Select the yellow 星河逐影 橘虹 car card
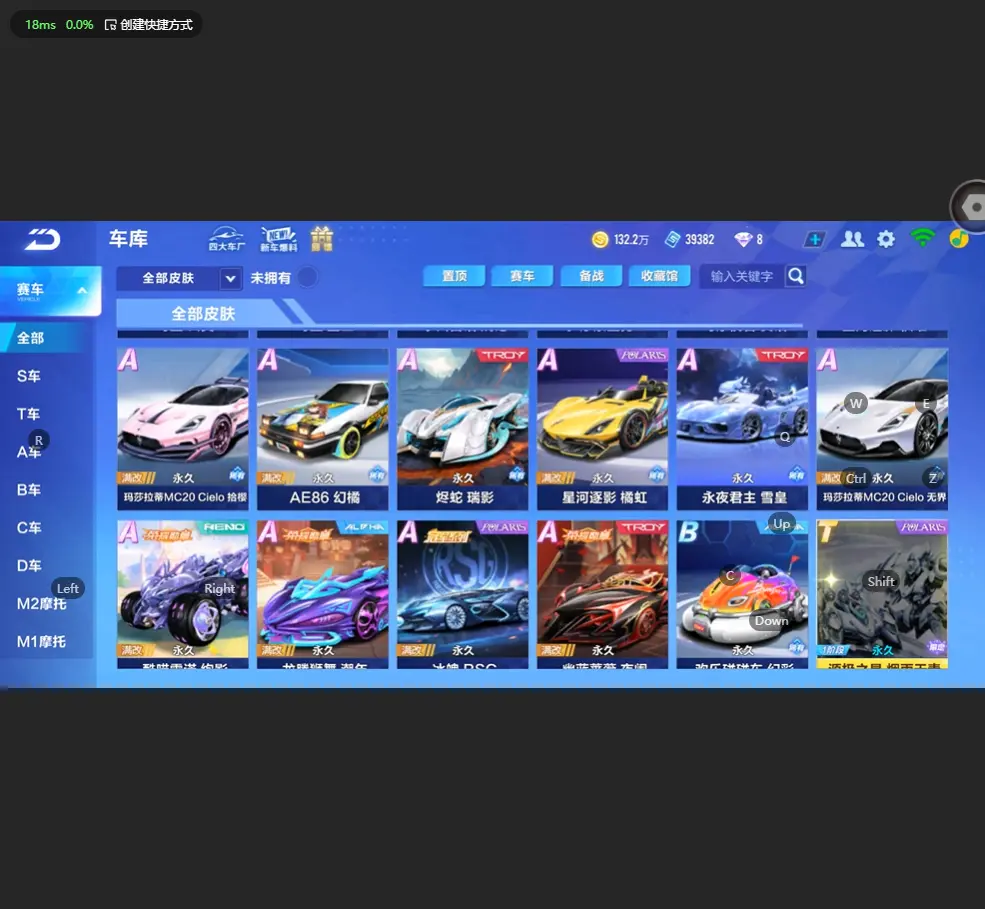Screen dimensions: 985x909 pyautogui.click(x=602, y=429)
